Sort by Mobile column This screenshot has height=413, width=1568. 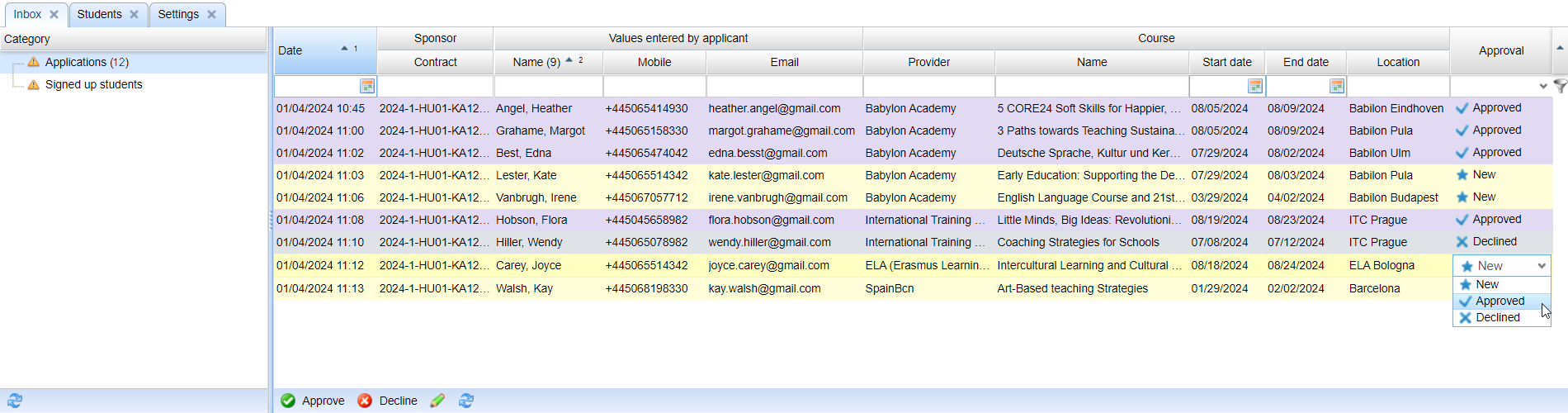tap(654, 62)
